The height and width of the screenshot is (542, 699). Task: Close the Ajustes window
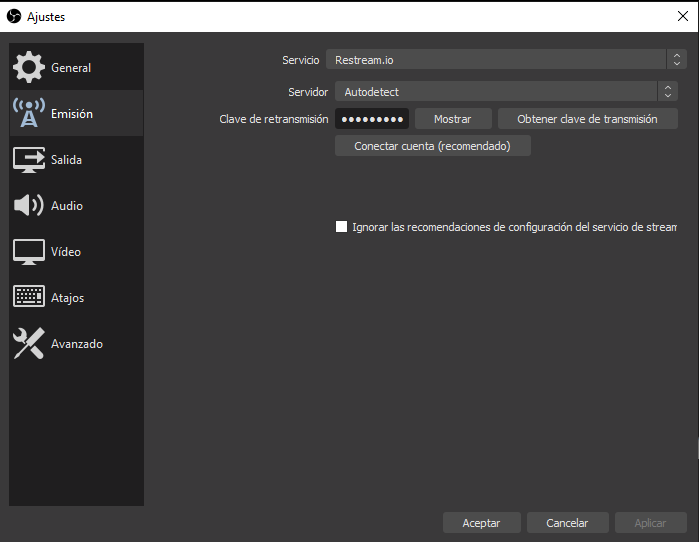coord(683,16)
